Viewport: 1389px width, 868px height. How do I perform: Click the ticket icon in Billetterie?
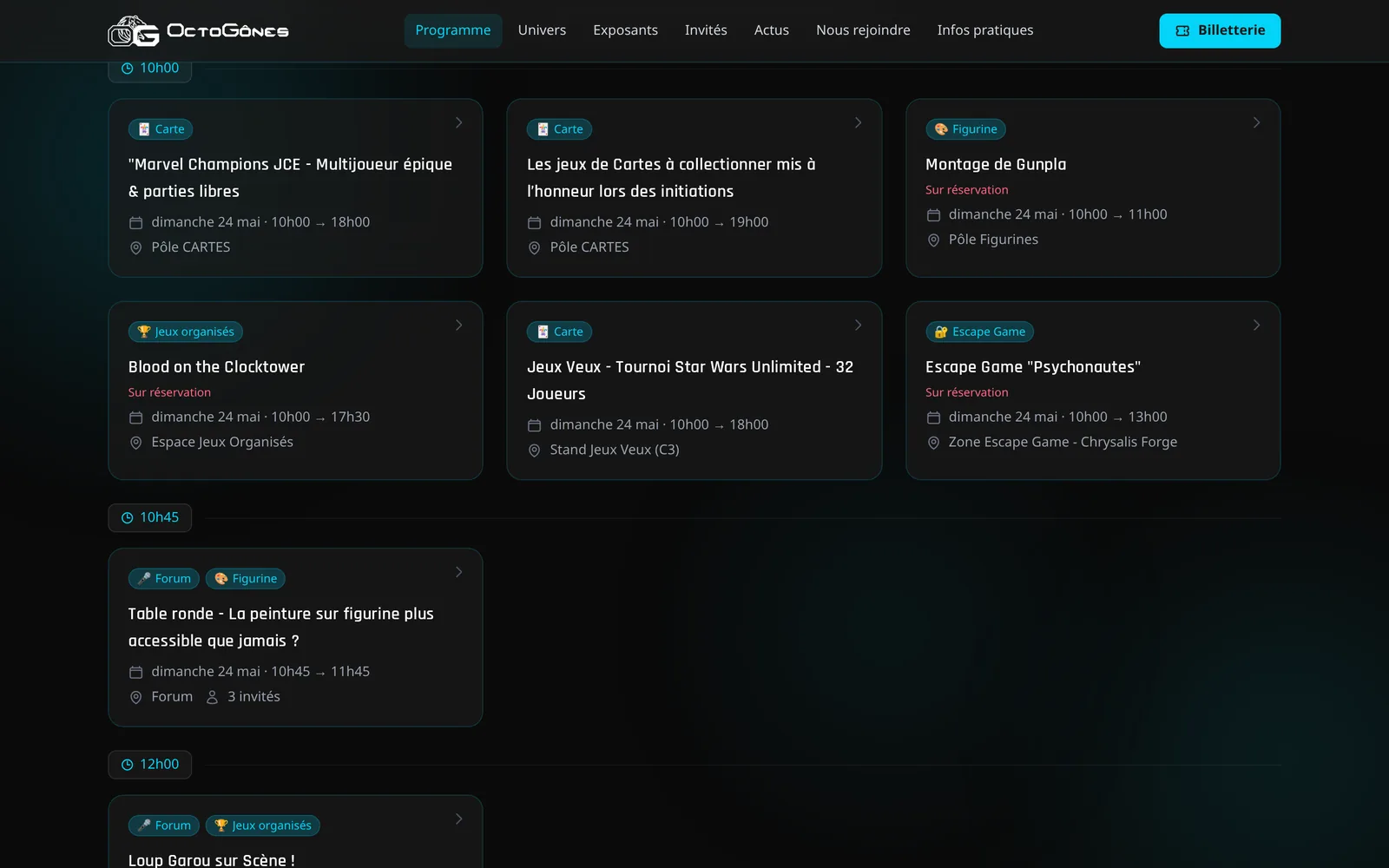pyautogui.click(x=1182, y=30)
